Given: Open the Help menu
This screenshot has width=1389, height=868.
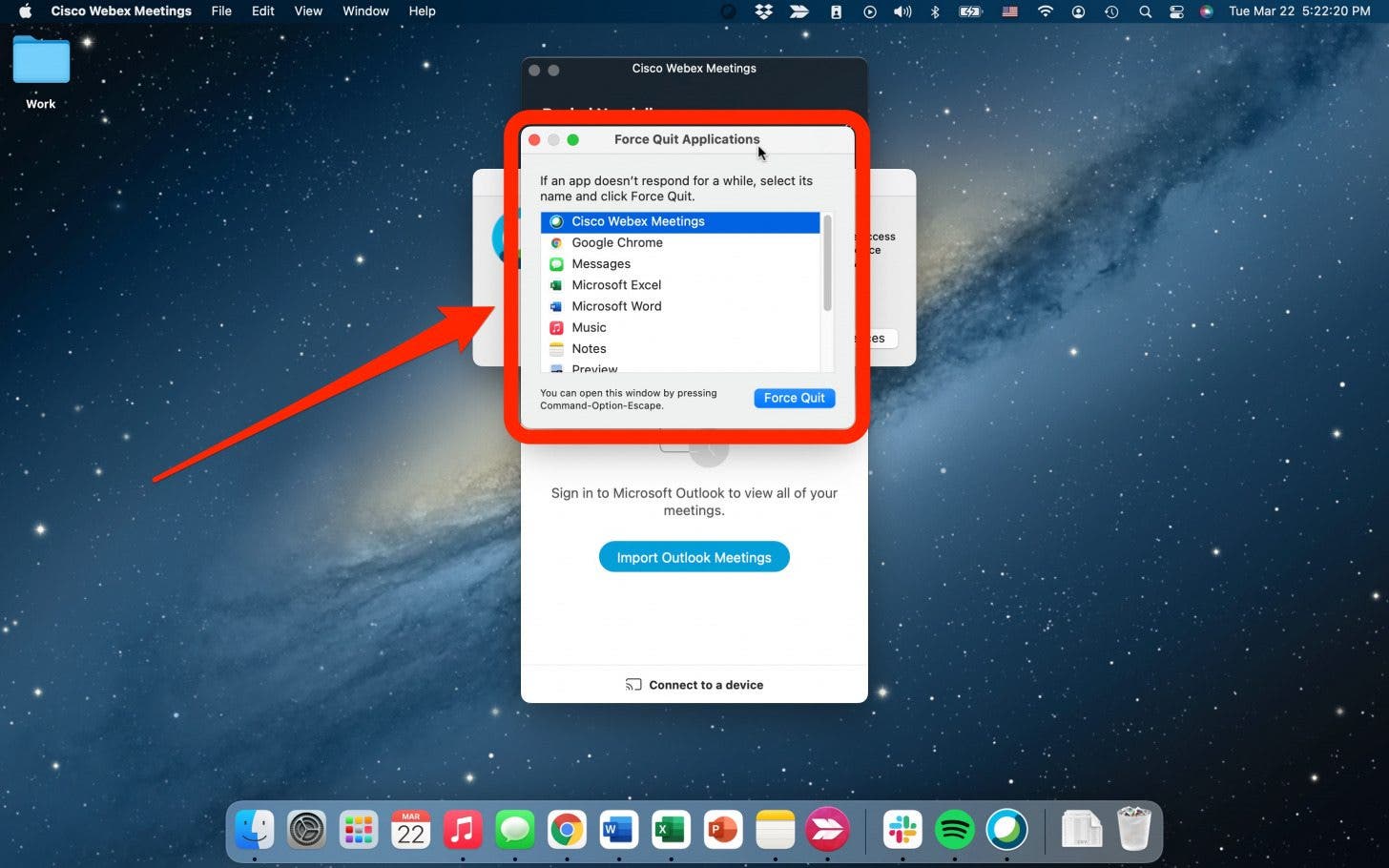Looking at the screenshot, I should click(x=422, y=11).
